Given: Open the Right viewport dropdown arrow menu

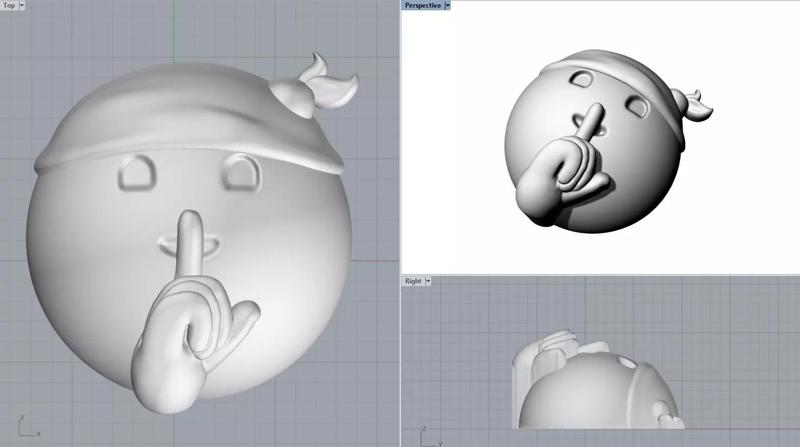Looking at the screenshot, I should pos(428,281).
